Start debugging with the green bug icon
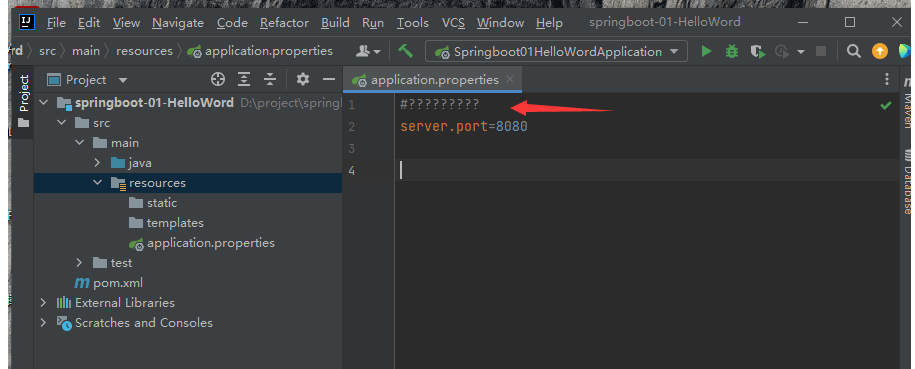915x369 pixels. point(732,51)
